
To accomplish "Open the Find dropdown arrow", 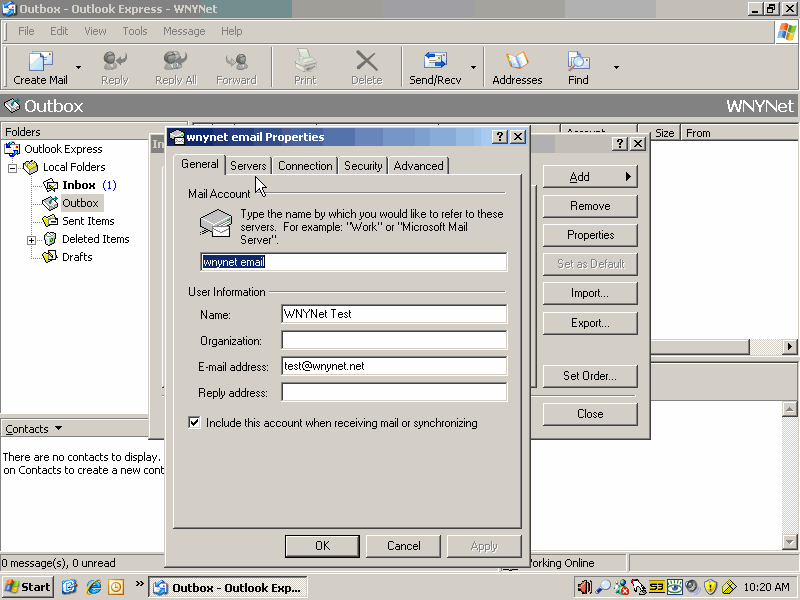I will (x=616, y=67).
